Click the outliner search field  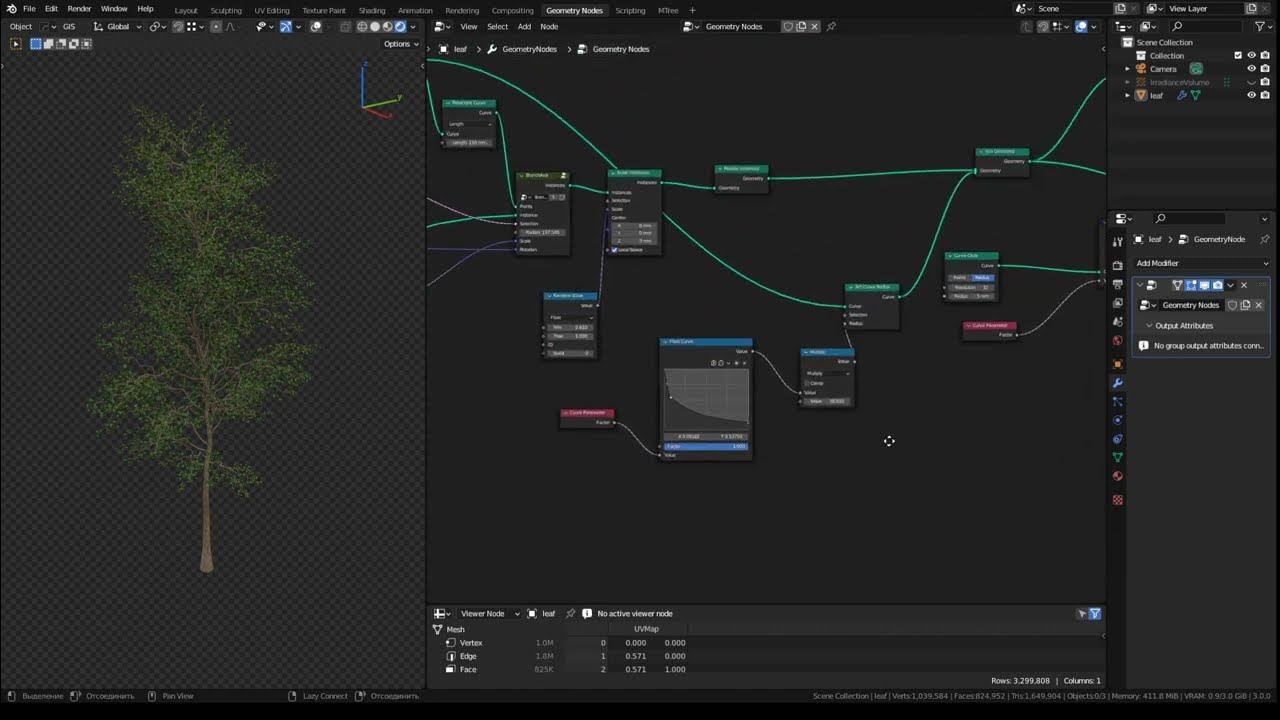pos(1205,27)
